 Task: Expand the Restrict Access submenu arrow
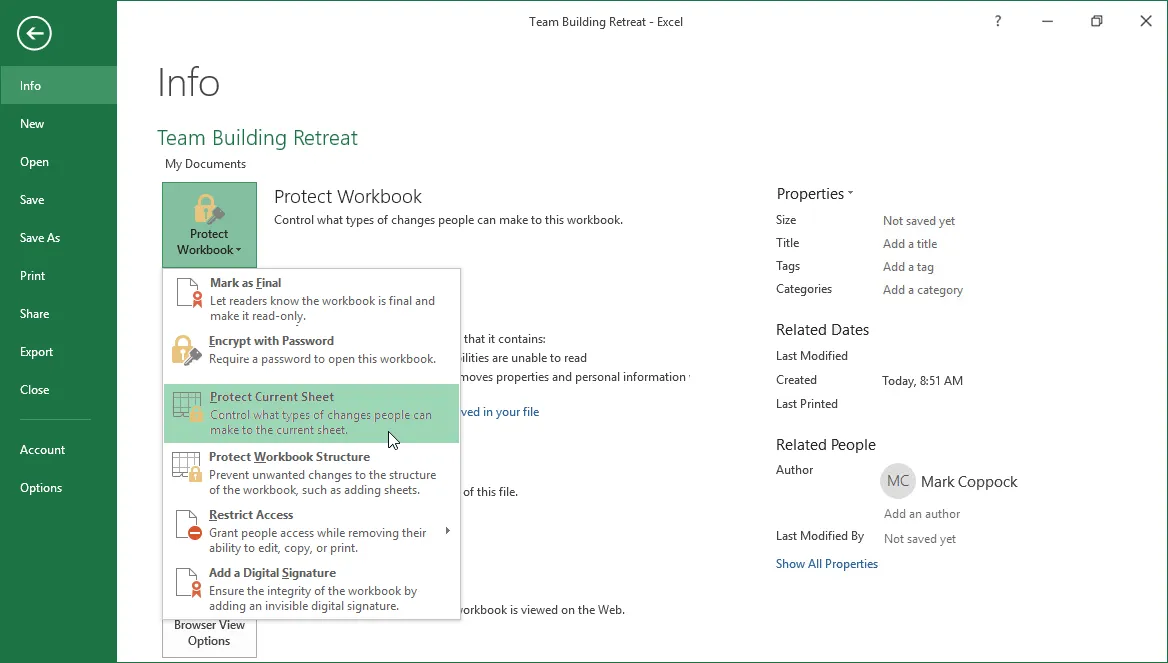pyautogui.click(x=447, y=531)
